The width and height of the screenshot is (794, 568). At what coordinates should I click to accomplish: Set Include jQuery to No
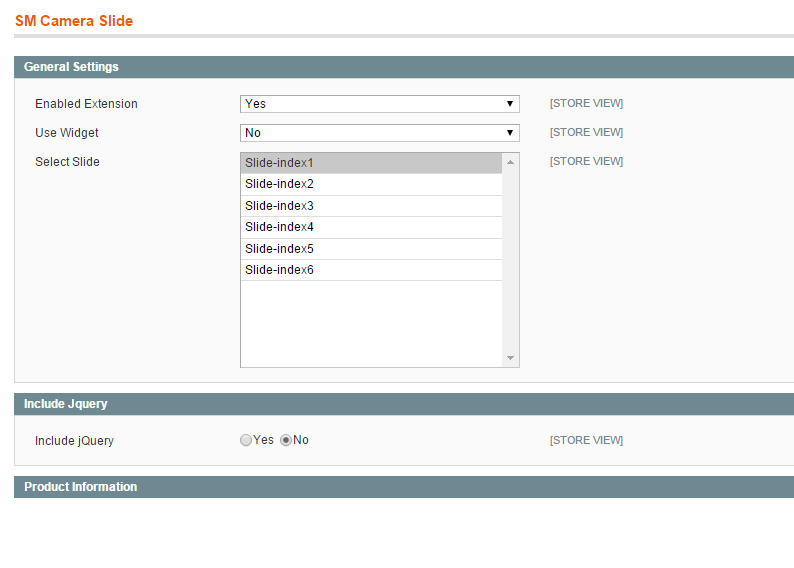286,440
